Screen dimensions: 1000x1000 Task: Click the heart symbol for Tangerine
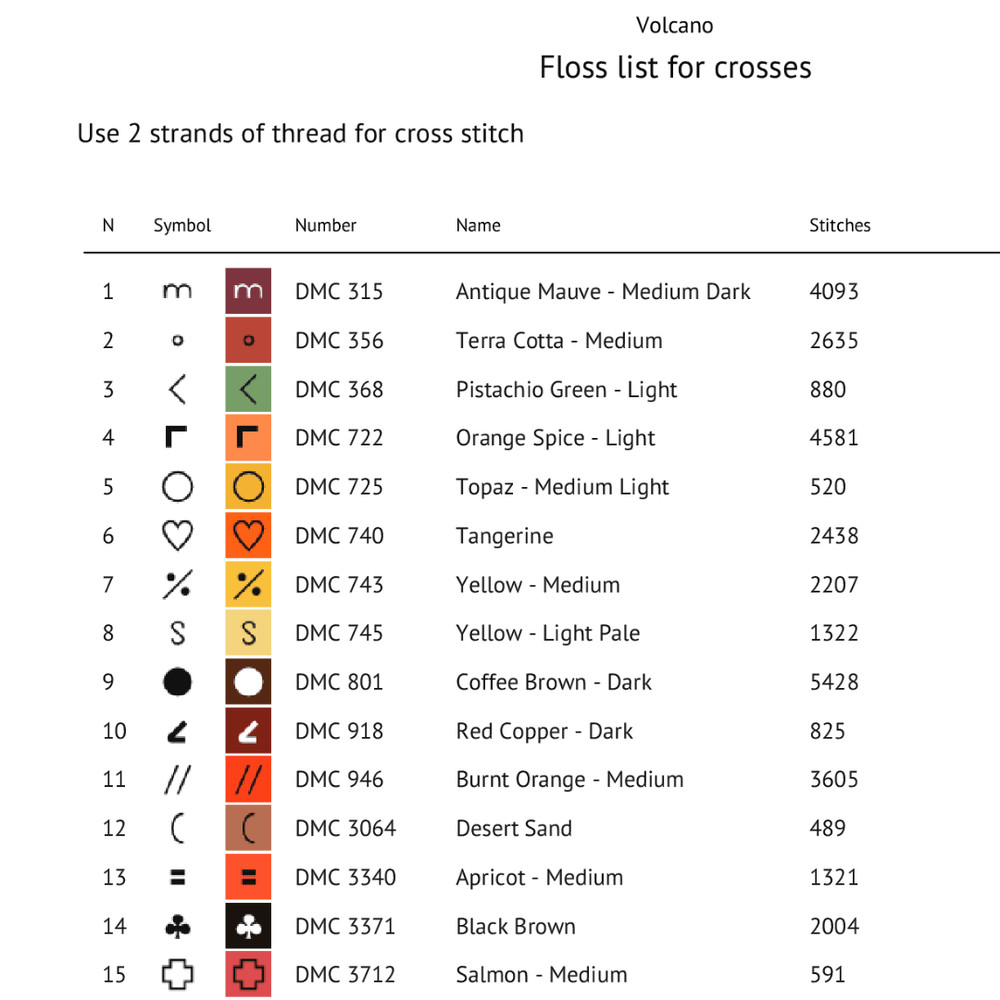pos(177,536)
